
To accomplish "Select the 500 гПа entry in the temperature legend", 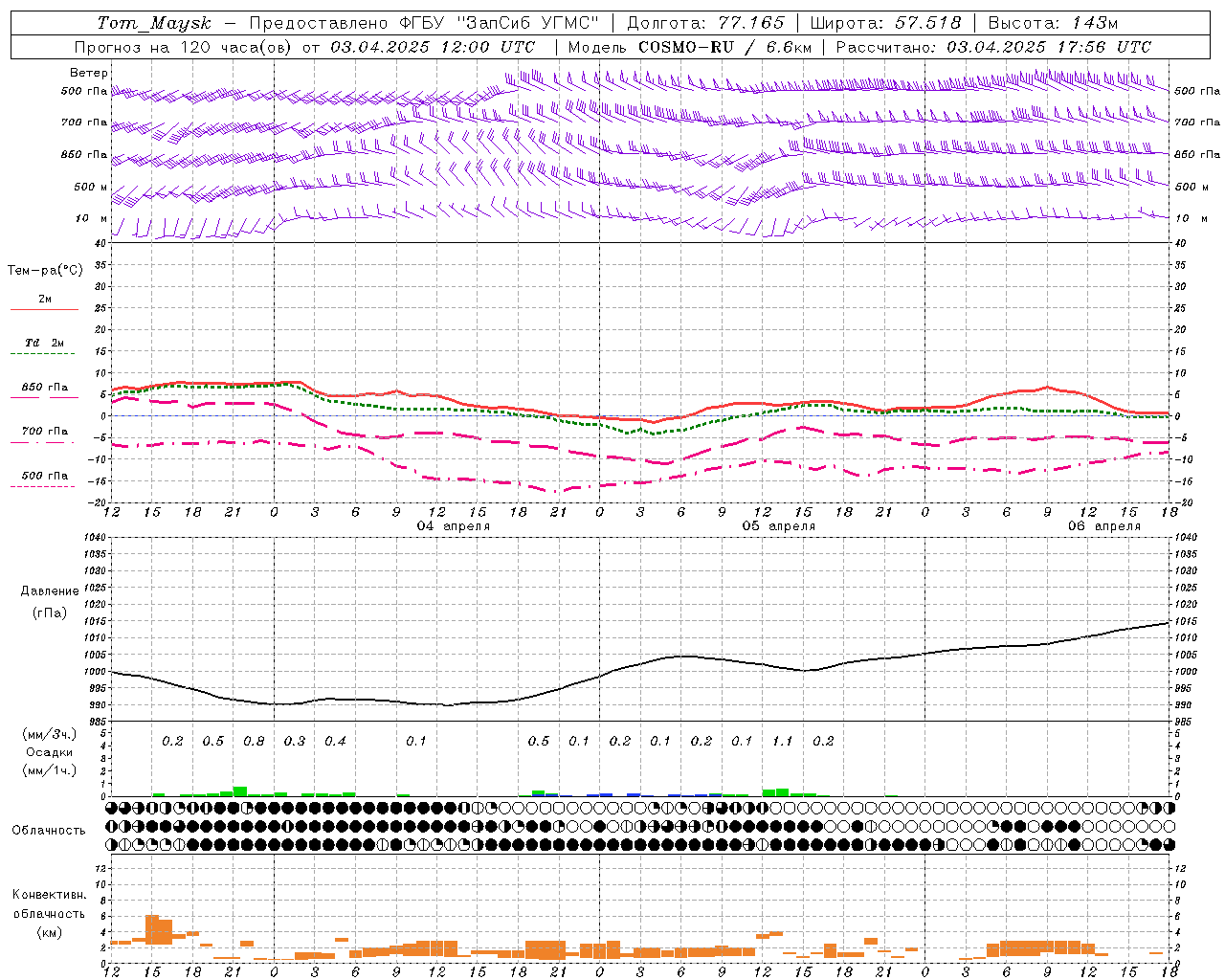I will (45, 476).
